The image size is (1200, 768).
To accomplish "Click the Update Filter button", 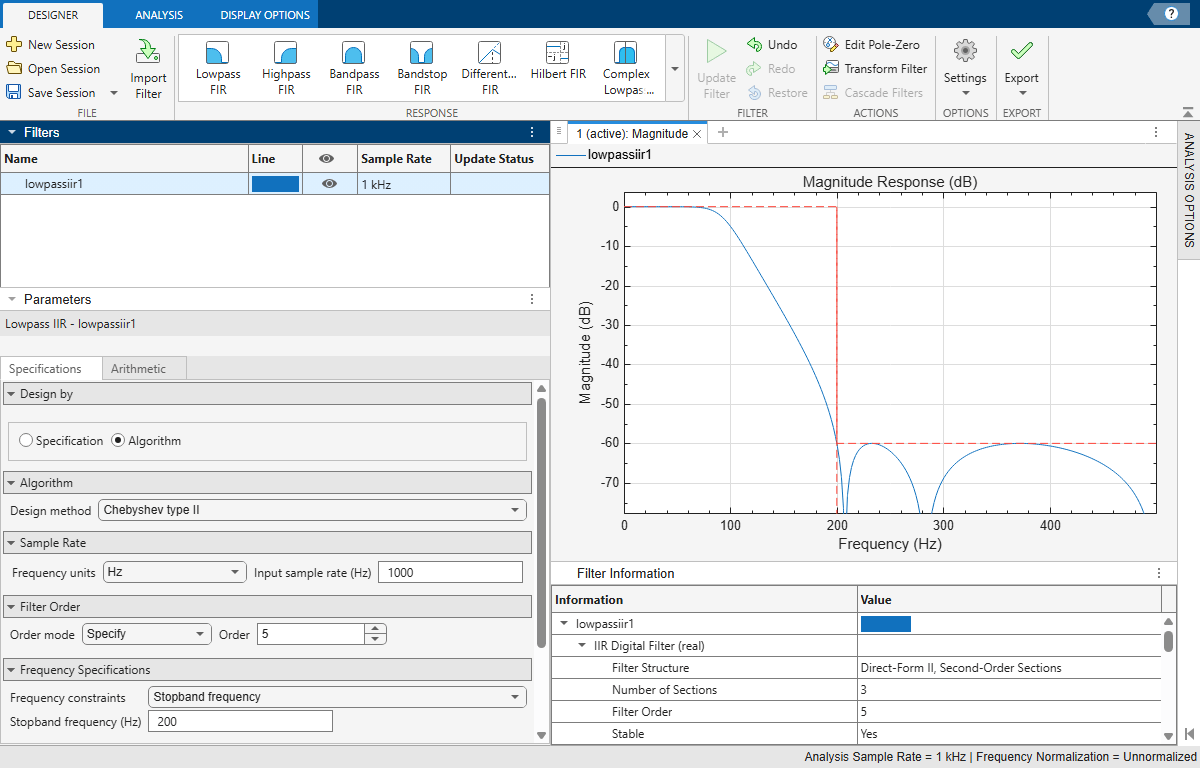I will tap(716, 69).
